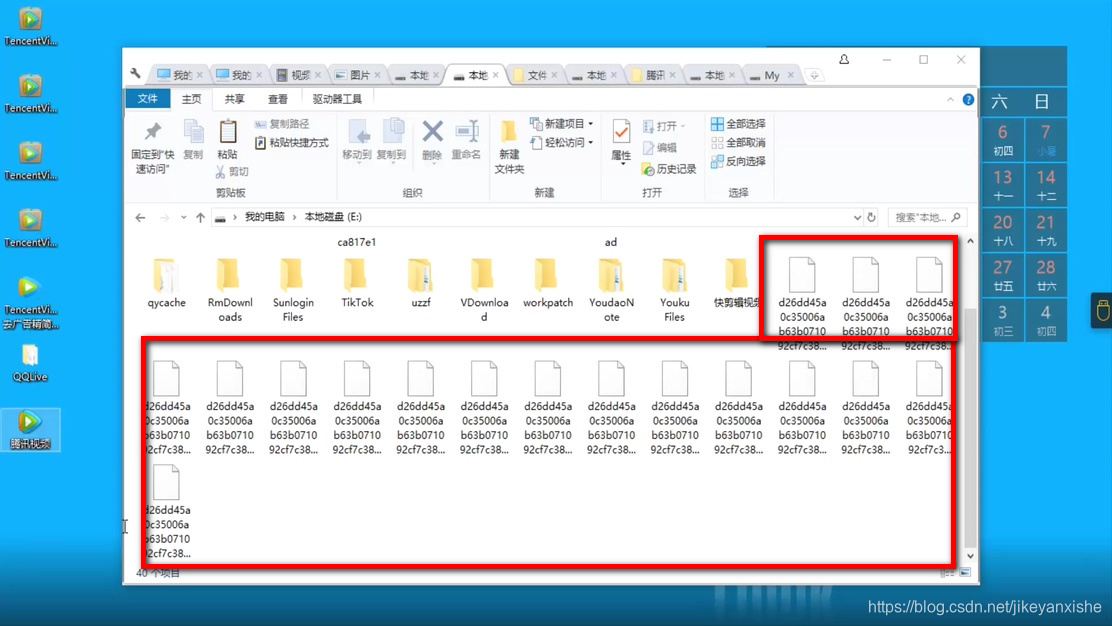Create a folder with 新建文件夹
This screenshot has width=1112, height=626.
[x=509, y=147]
